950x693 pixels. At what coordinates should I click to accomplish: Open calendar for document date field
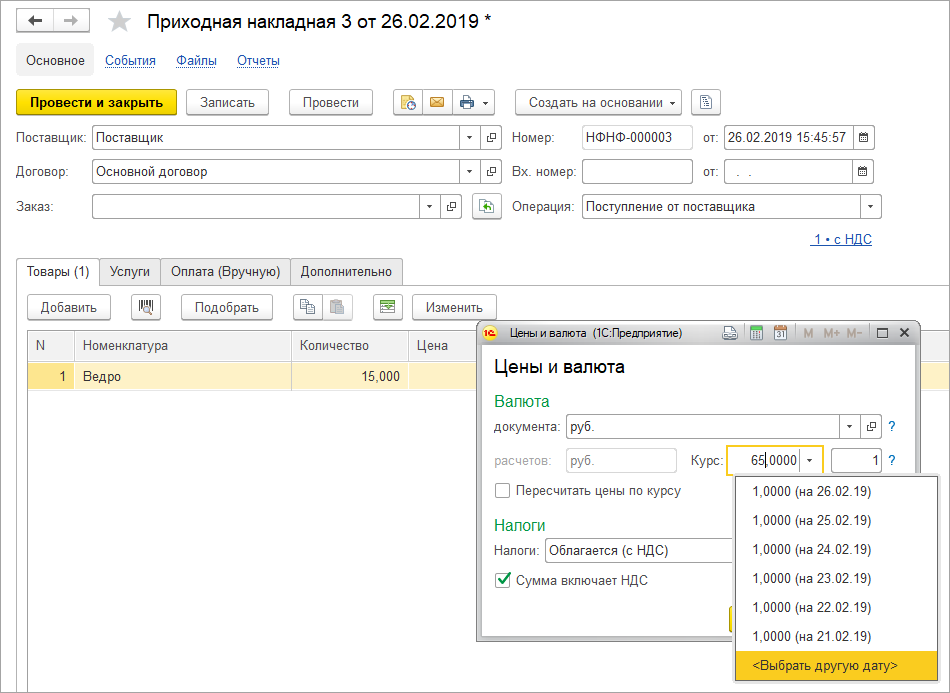[863, 138]
